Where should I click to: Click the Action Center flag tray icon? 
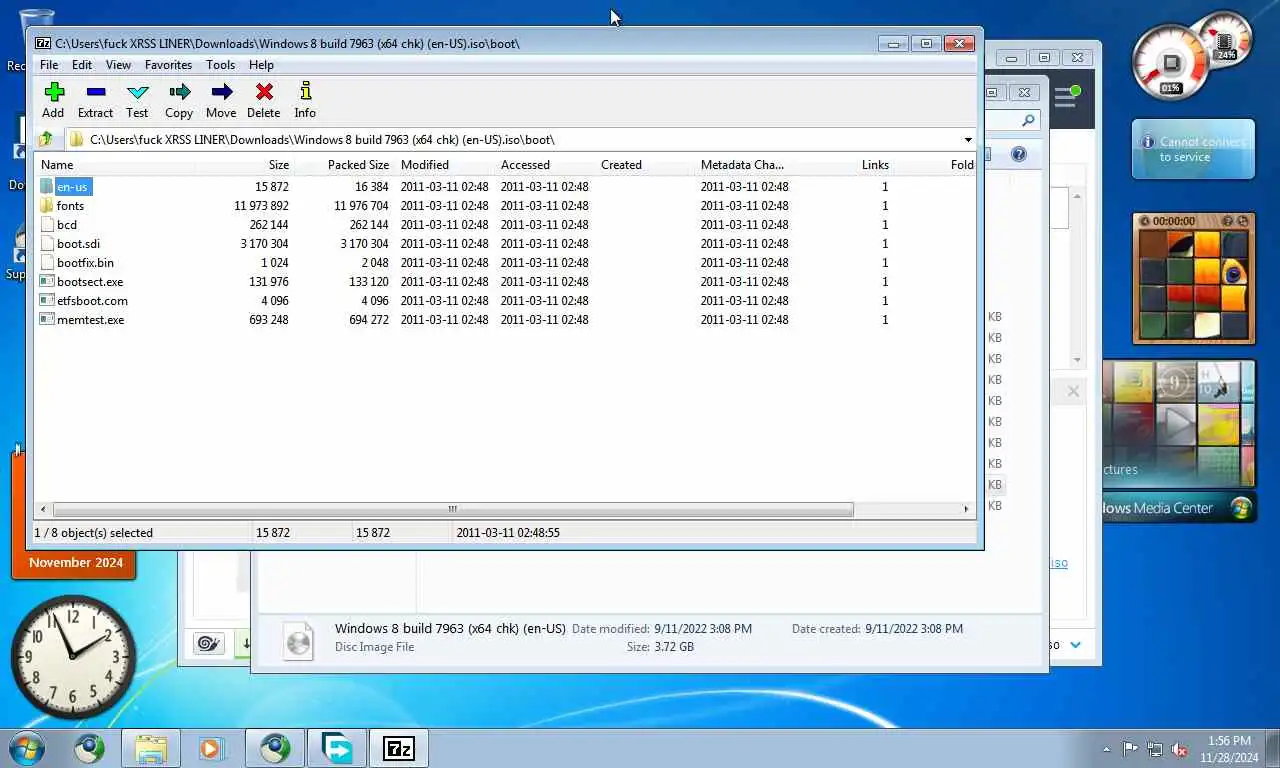tap(1131, 749)
